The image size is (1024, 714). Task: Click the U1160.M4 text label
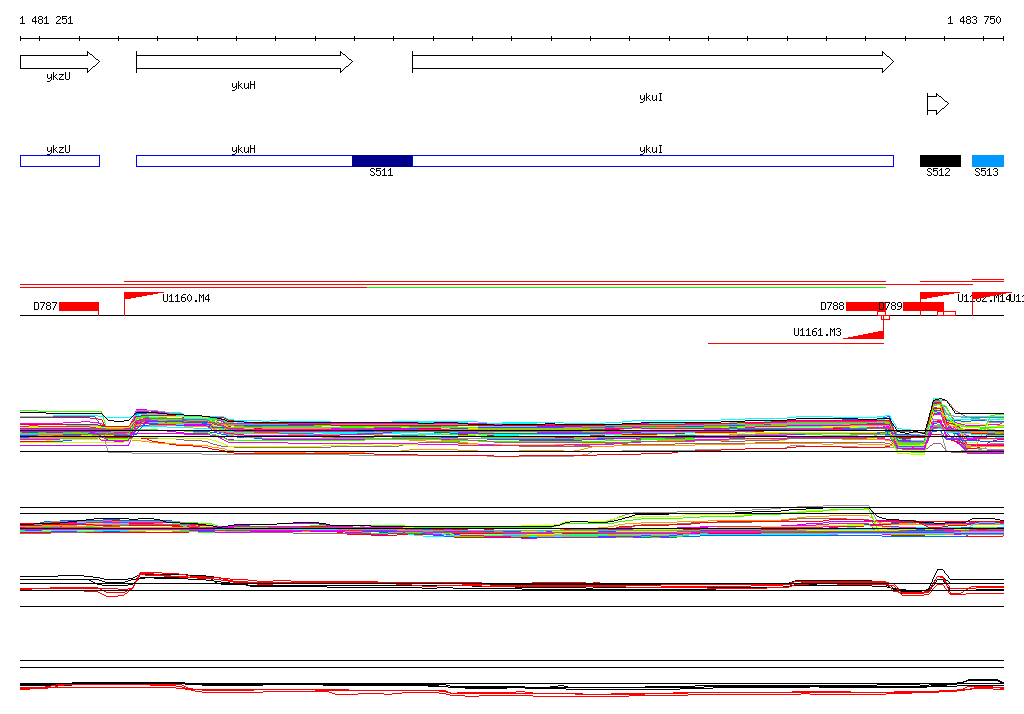point(187,298)
